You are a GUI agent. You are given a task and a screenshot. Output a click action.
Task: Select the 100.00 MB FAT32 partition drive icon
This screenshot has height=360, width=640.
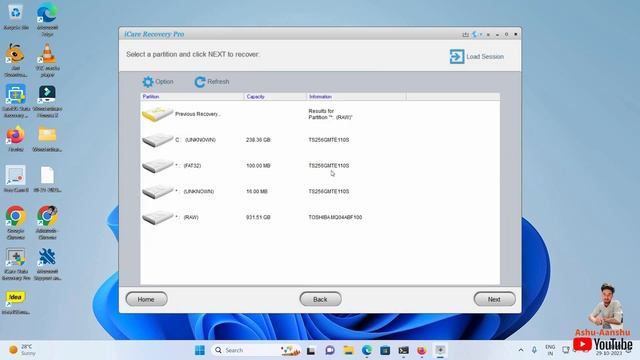157,166
